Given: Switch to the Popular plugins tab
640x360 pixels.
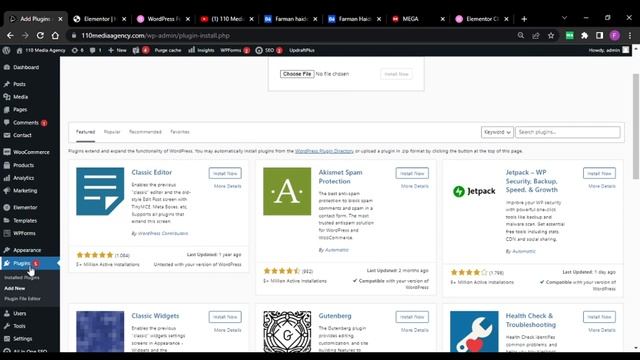Looking at the screenshot, I should [x=112, y=132].
